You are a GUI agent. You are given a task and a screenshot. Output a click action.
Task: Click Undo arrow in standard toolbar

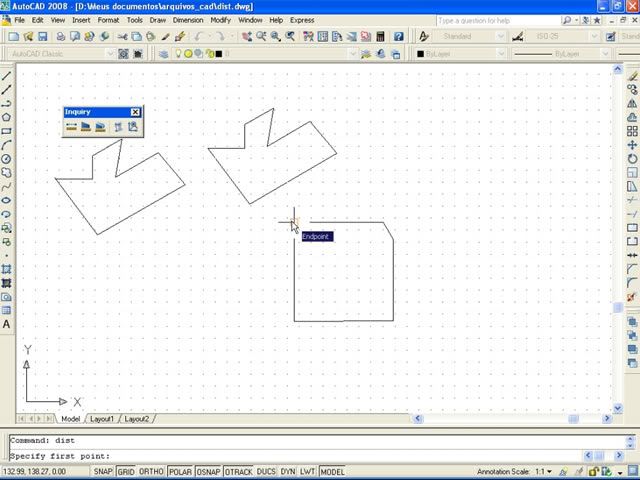coord(199,37)
